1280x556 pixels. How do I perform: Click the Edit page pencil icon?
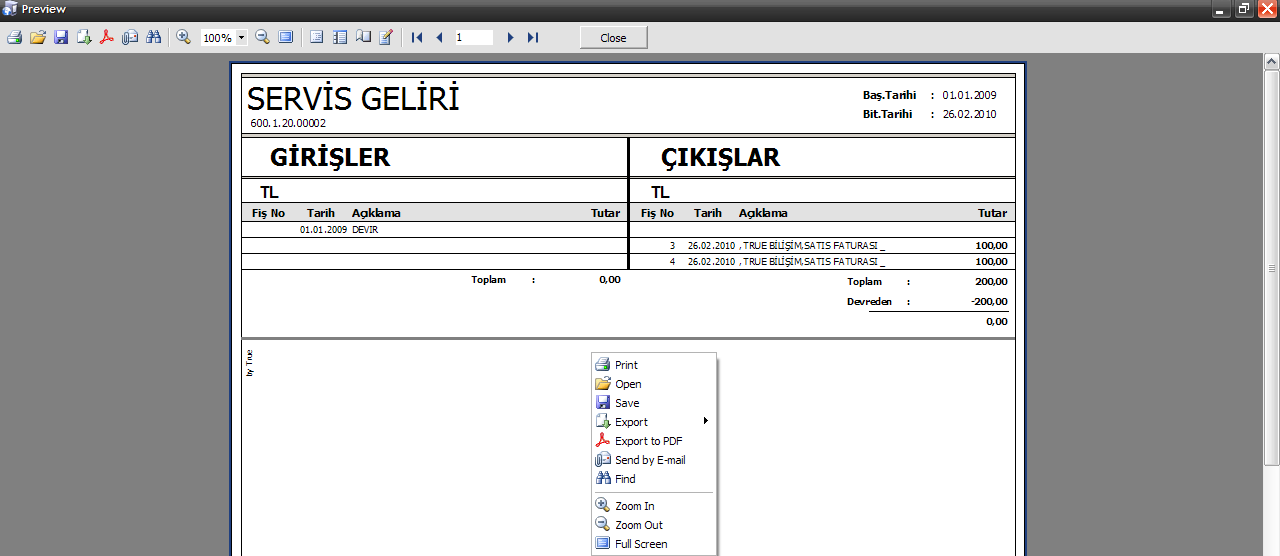(x=386, y=37)
